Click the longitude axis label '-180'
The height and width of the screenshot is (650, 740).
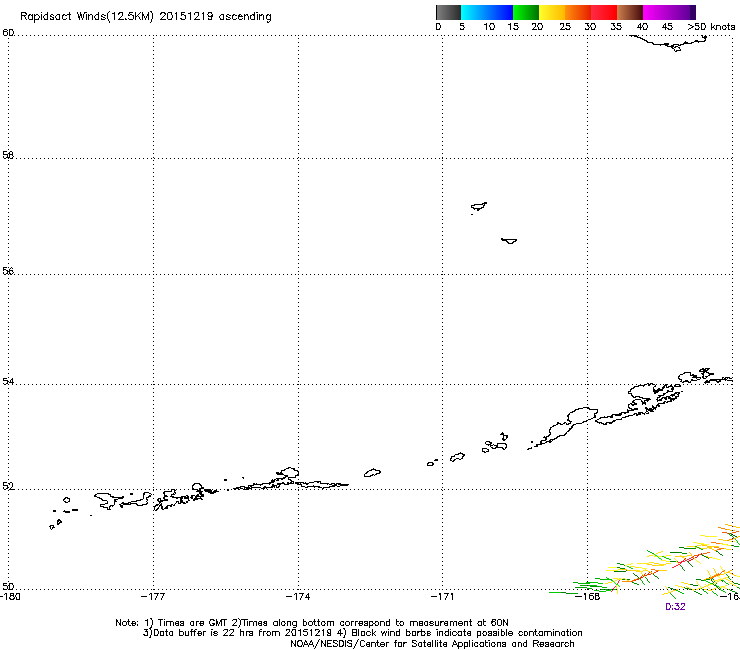tap(10, 597)
